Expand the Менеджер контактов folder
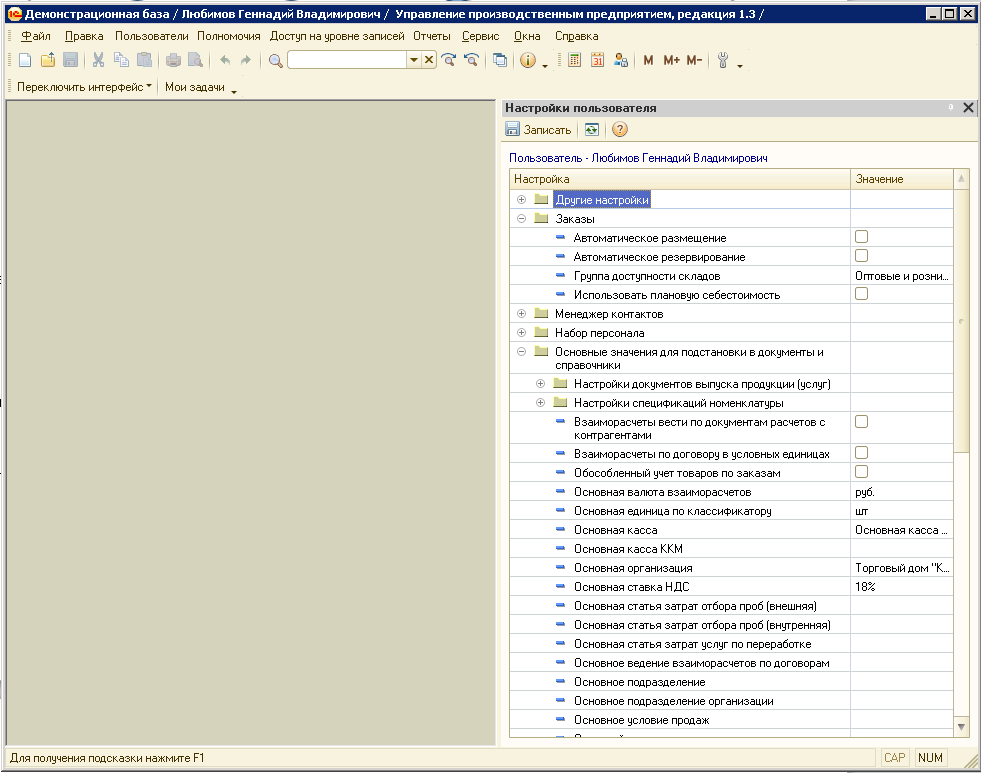 [x=521, y=313]
